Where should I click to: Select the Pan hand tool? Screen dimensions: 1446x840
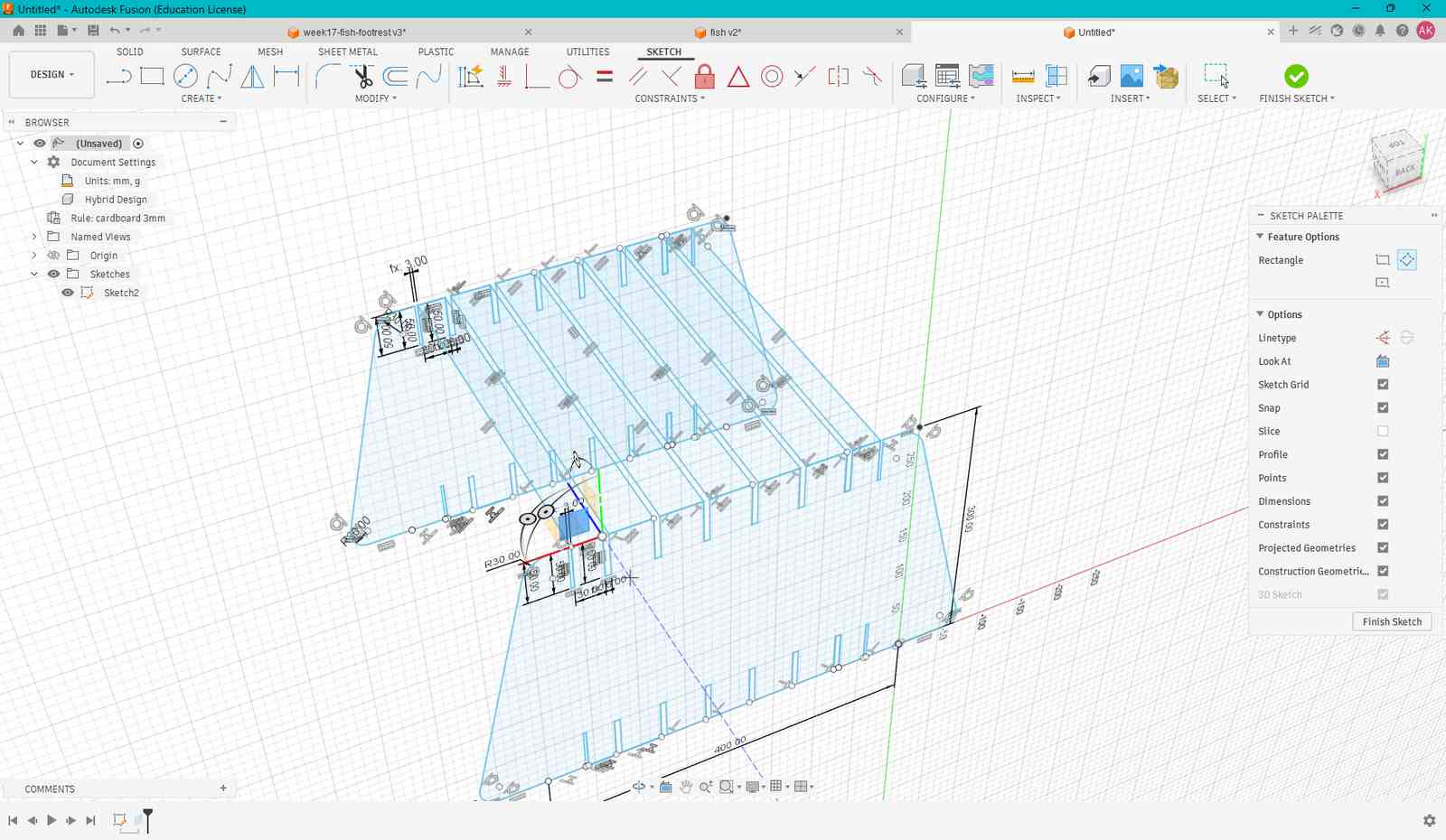click(x=686, y=787)
